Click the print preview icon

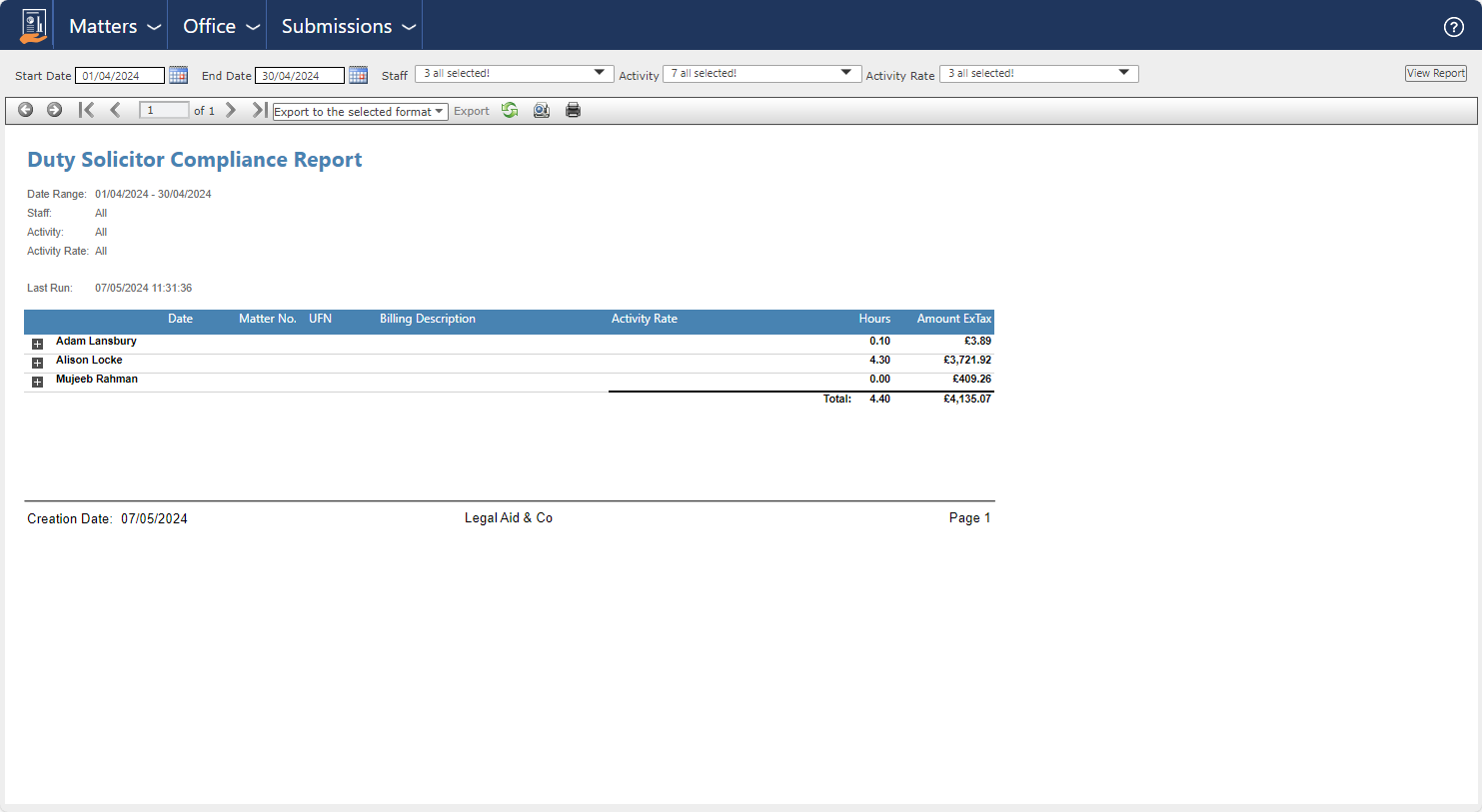(541, 111)
